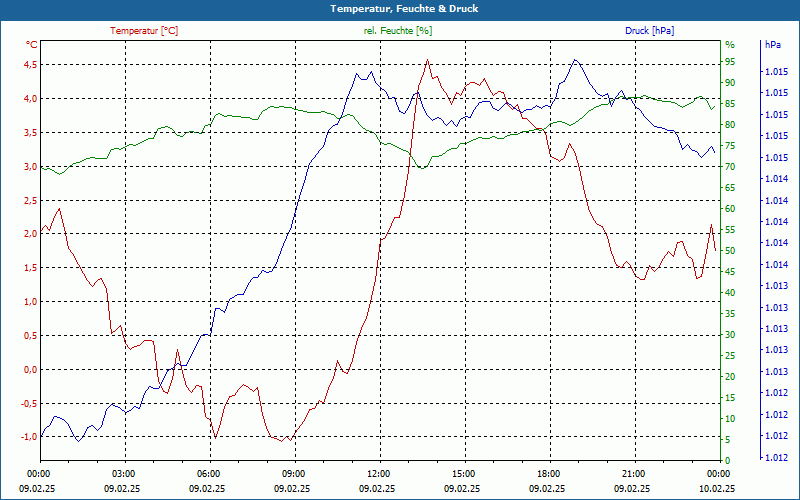Click the "1,5" temperature axis value
Screen dimensions: 800x500
(x=31, y=268)
